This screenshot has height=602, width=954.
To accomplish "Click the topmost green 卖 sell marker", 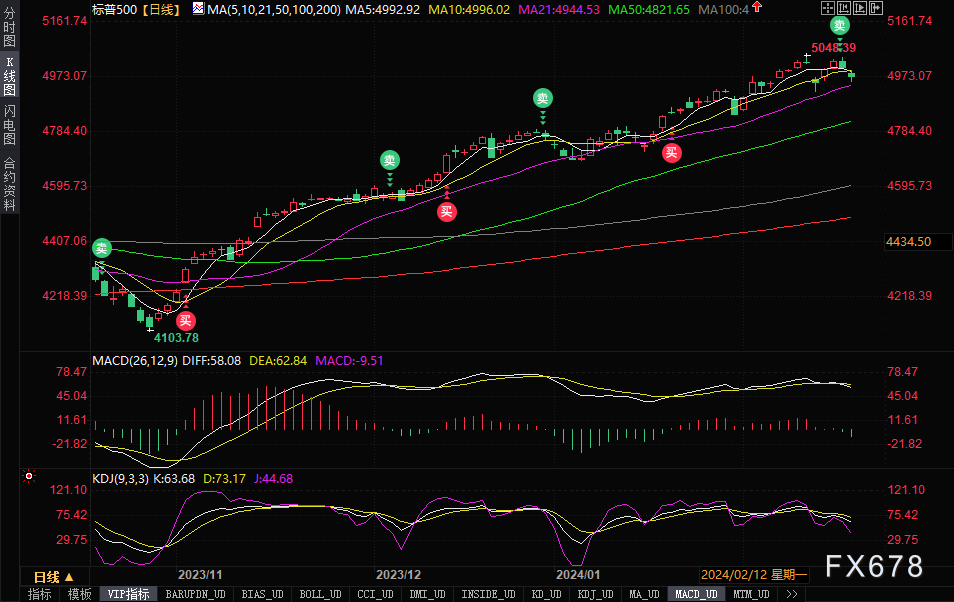I will pyautogui.click(x=840, y=26).
